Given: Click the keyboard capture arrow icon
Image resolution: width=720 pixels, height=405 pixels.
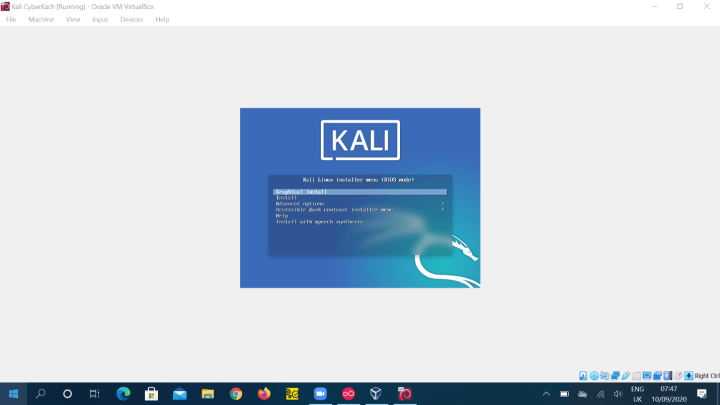Looking at the screenshot, I should tap(689, 376).
